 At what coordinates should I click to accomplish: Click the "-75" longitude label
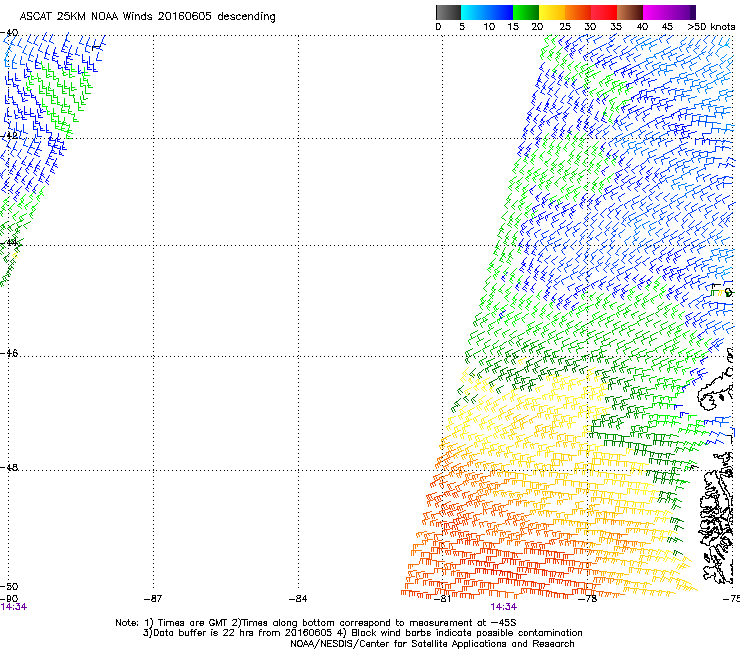tap(731, 599)
